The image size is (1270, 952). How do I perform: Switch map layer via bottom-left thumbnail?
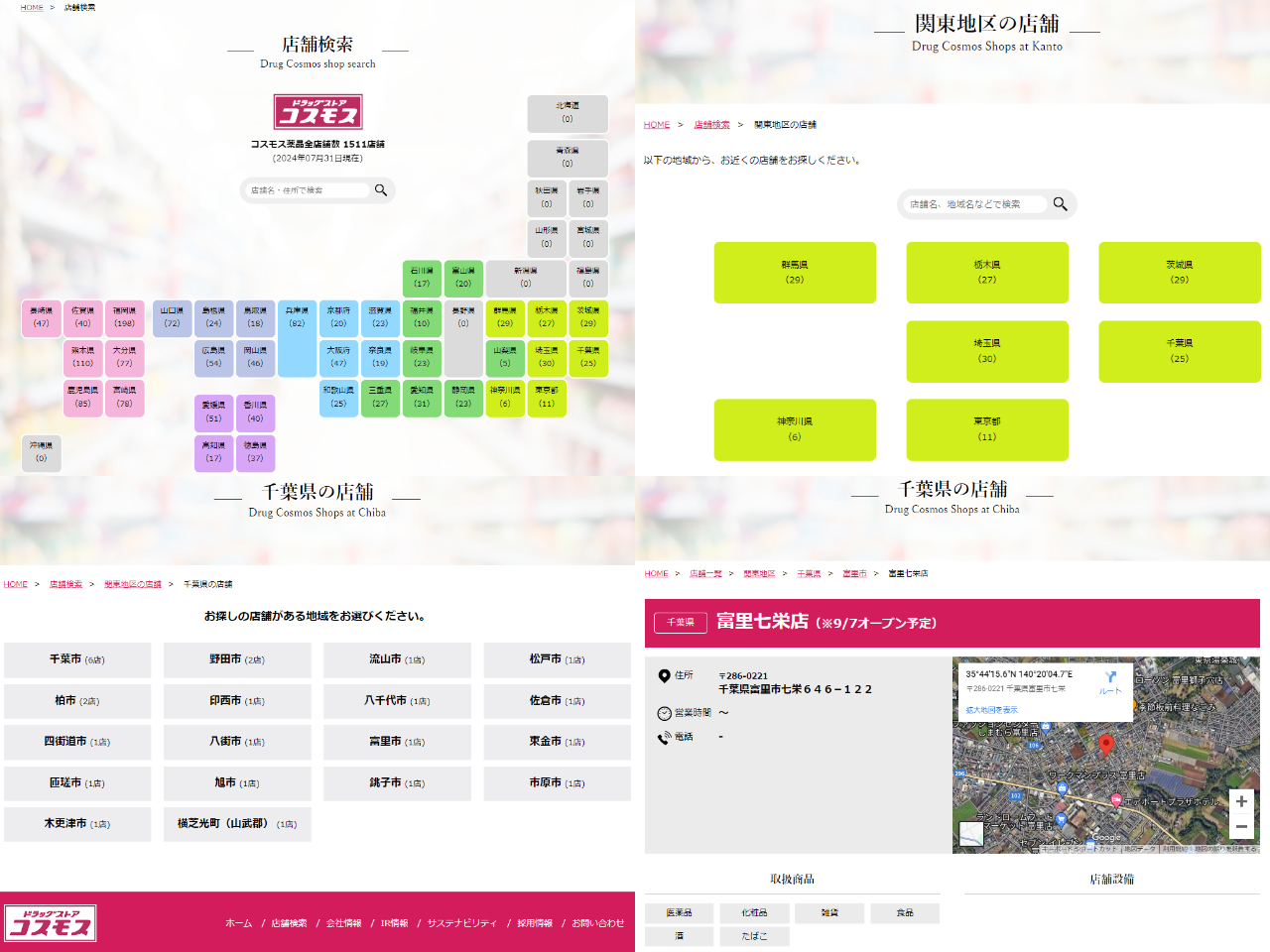(x=971, y=833)
